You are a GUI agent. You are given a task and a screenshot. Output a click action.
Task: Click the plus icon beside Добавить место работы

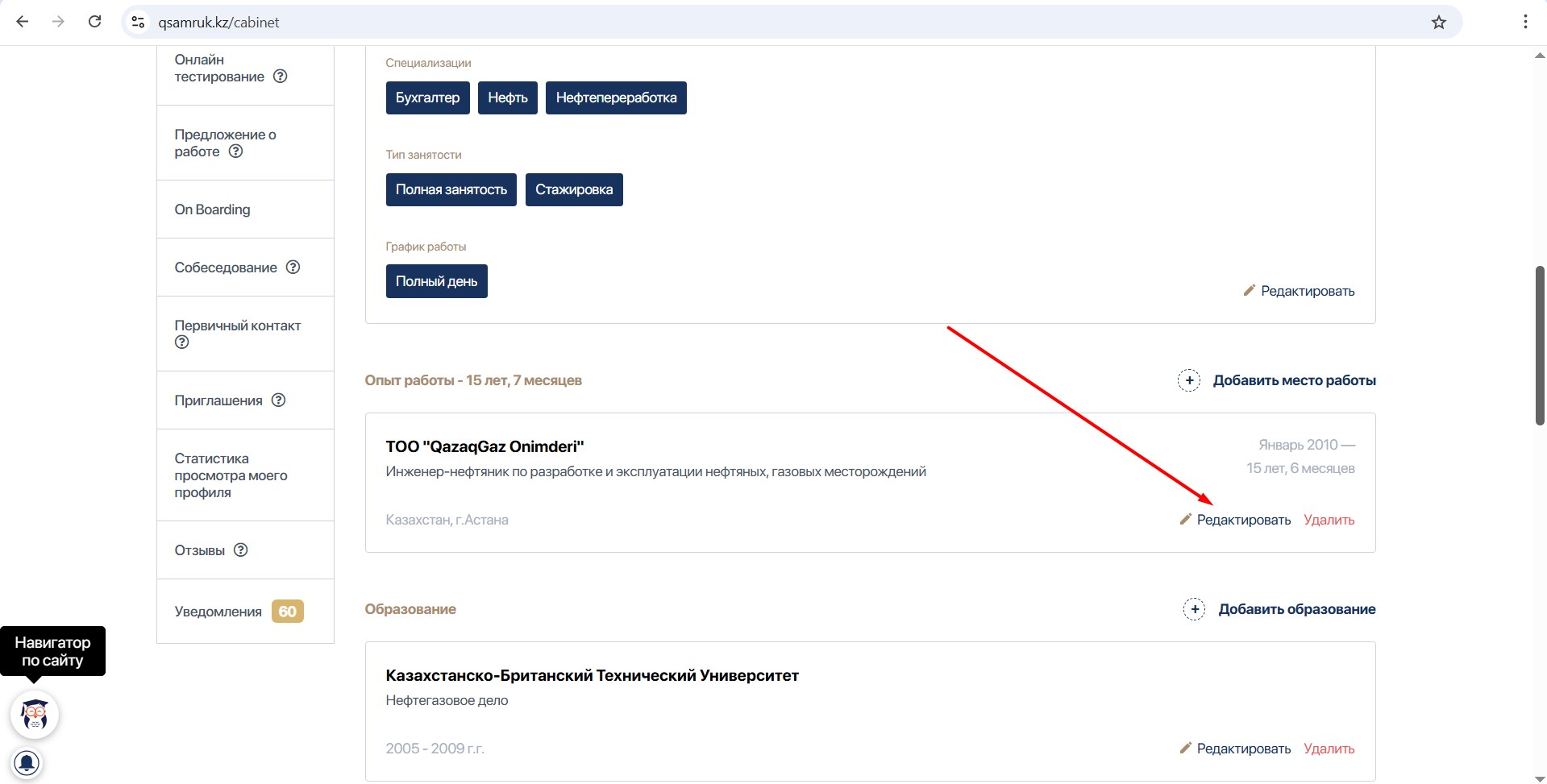[1189, 380]
